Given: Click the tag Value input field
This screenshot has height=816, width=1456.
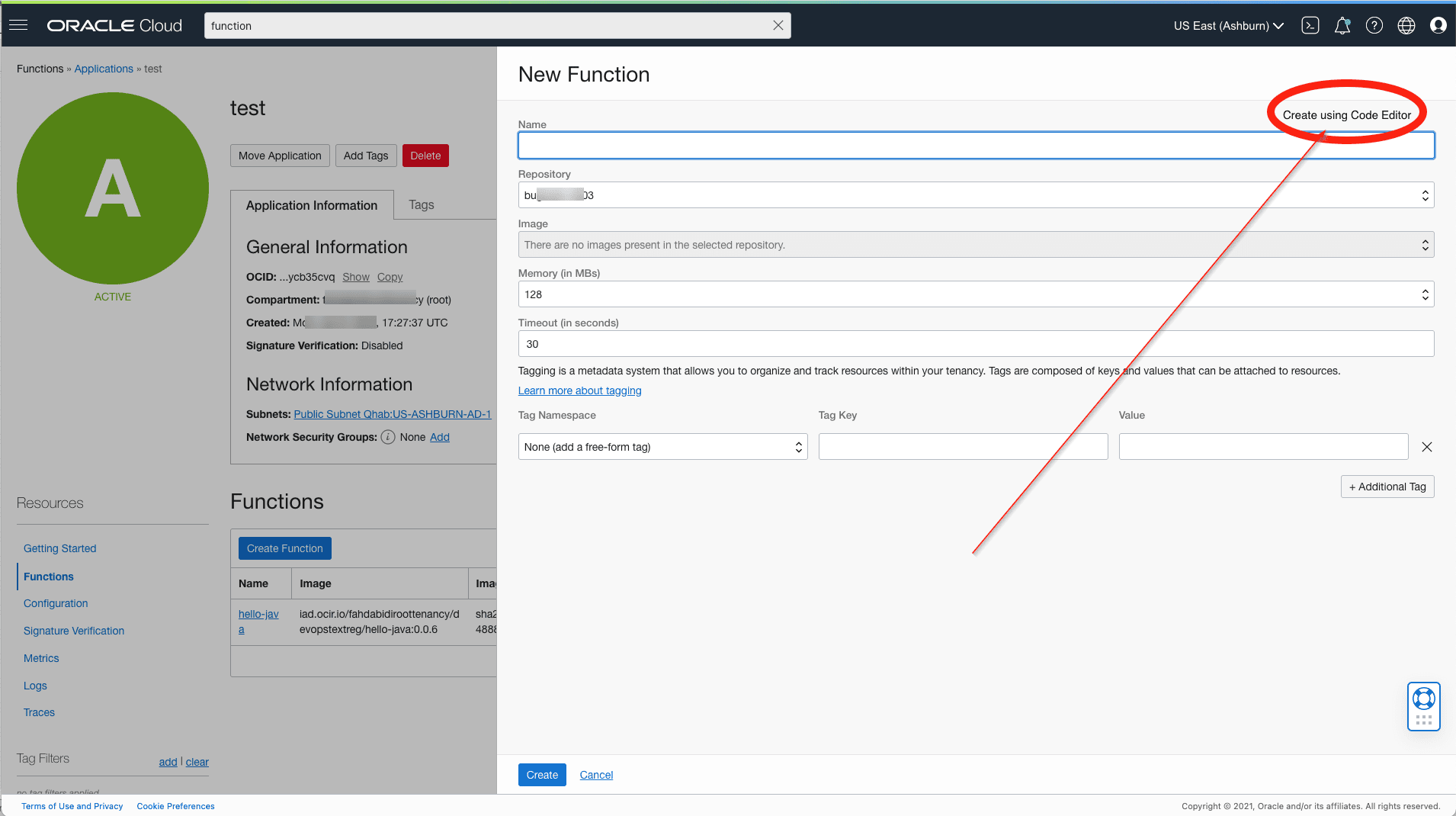Looking at the screenshot, I should point(1263,447).
